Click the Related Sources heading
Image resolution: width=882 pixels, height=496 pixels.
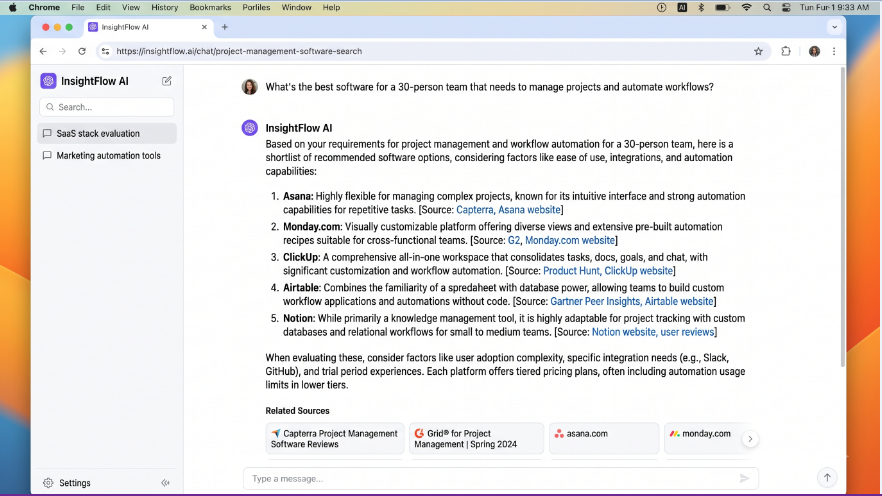pos(298,411)
